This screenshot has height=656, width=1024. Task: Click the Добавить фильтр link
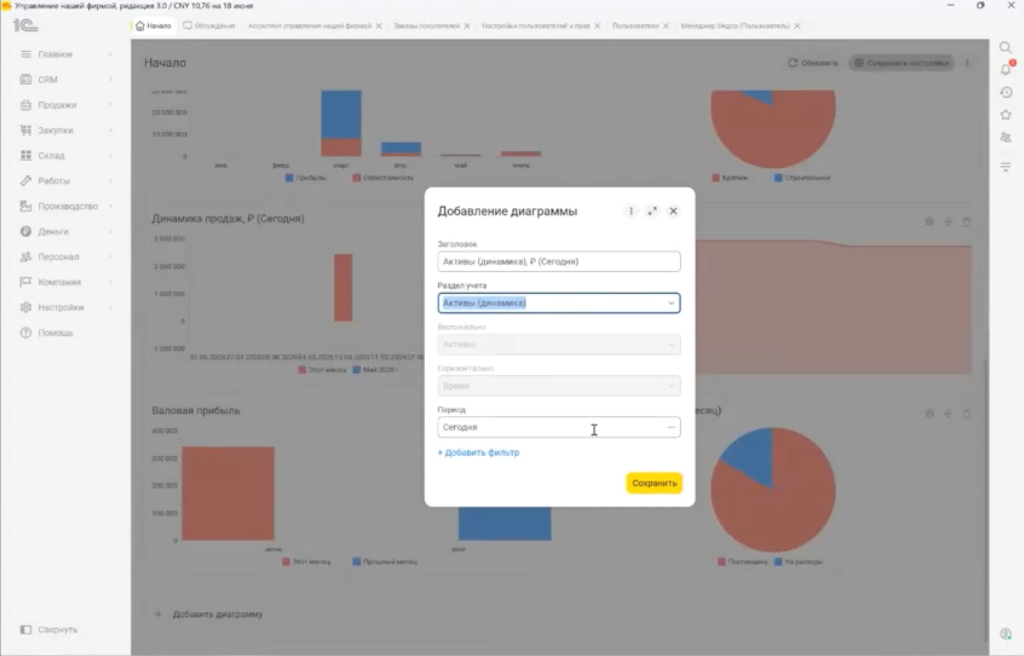coord(478,452)
